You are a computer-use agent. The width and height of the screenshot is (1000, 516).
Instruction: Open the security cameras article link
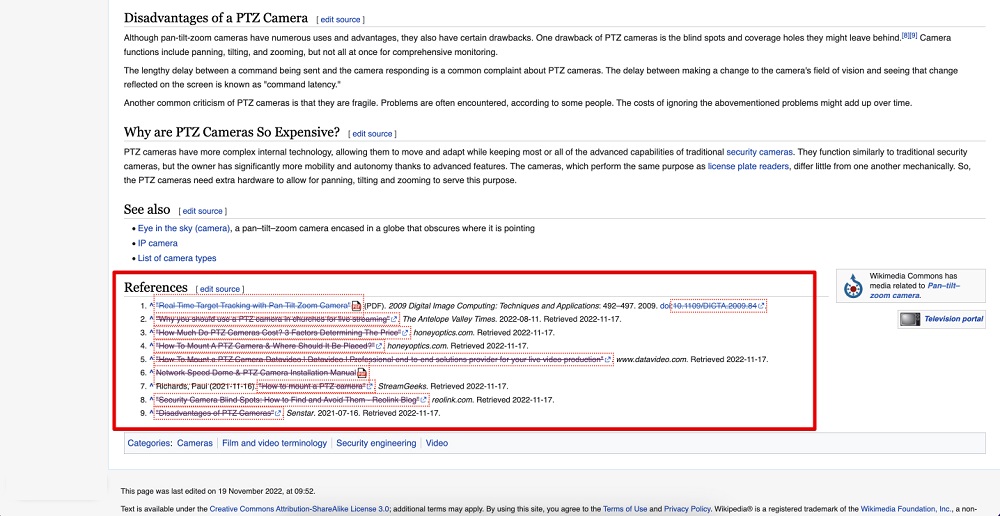click(x=760, y=152)
